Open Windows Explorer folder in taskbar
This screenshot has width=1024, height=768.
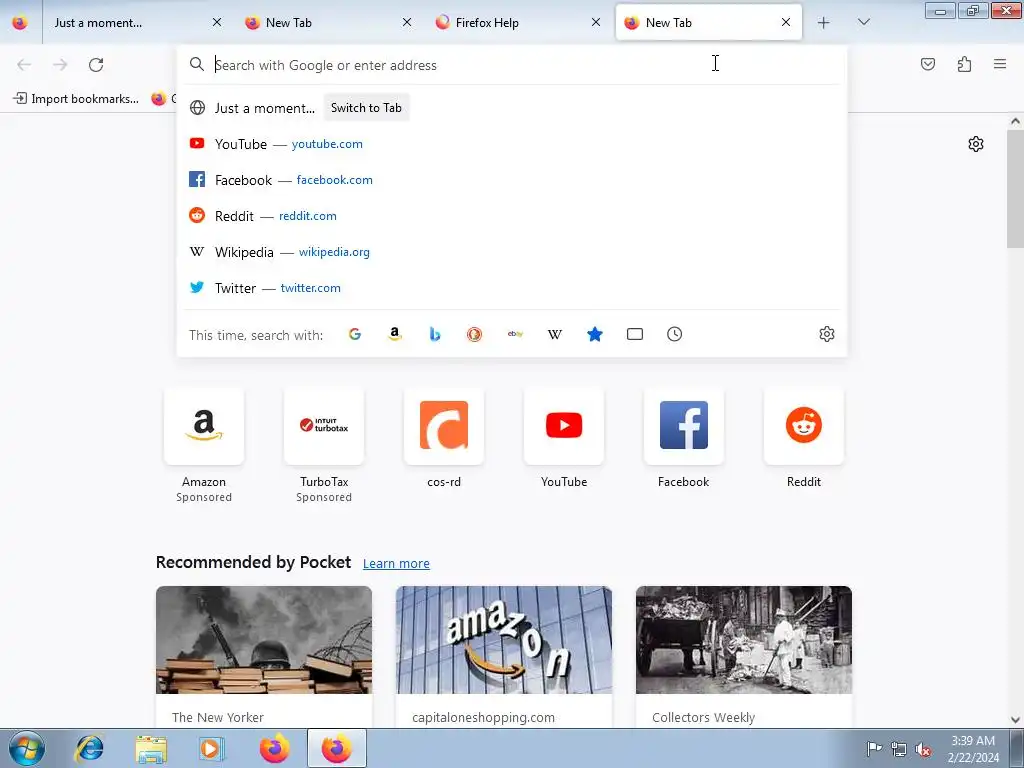[x=151, y=748]
